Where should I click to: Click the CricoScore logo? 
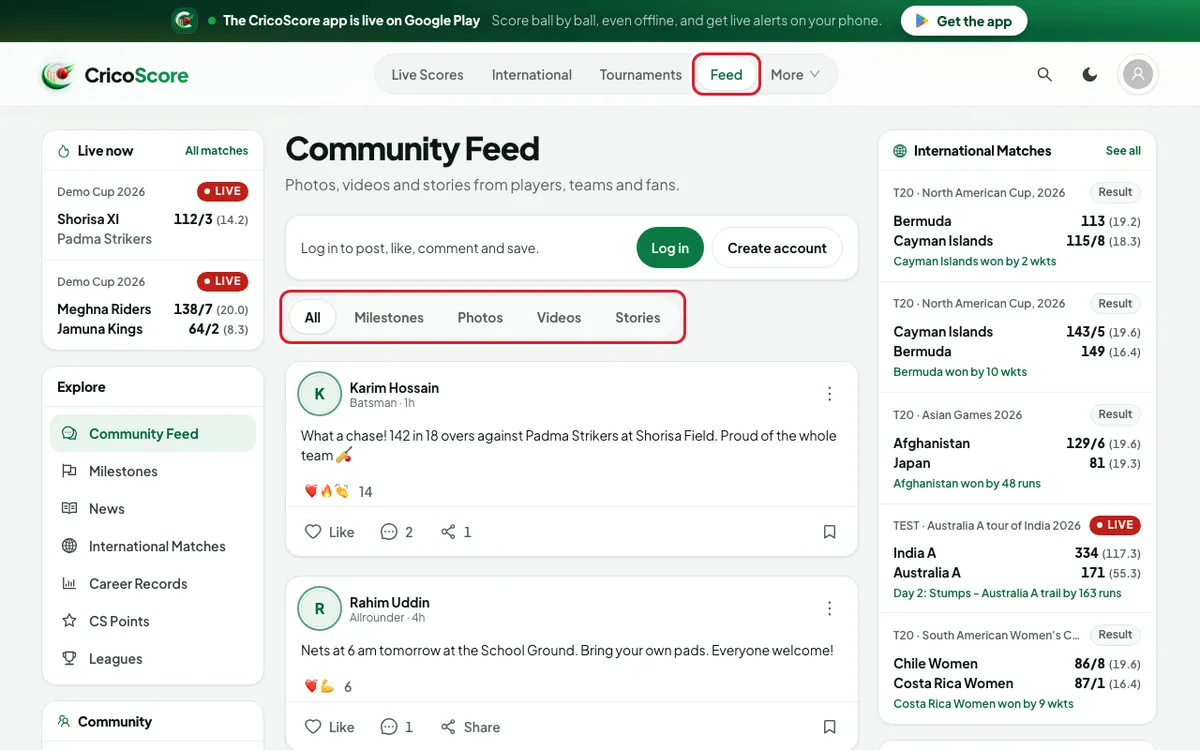115,75
